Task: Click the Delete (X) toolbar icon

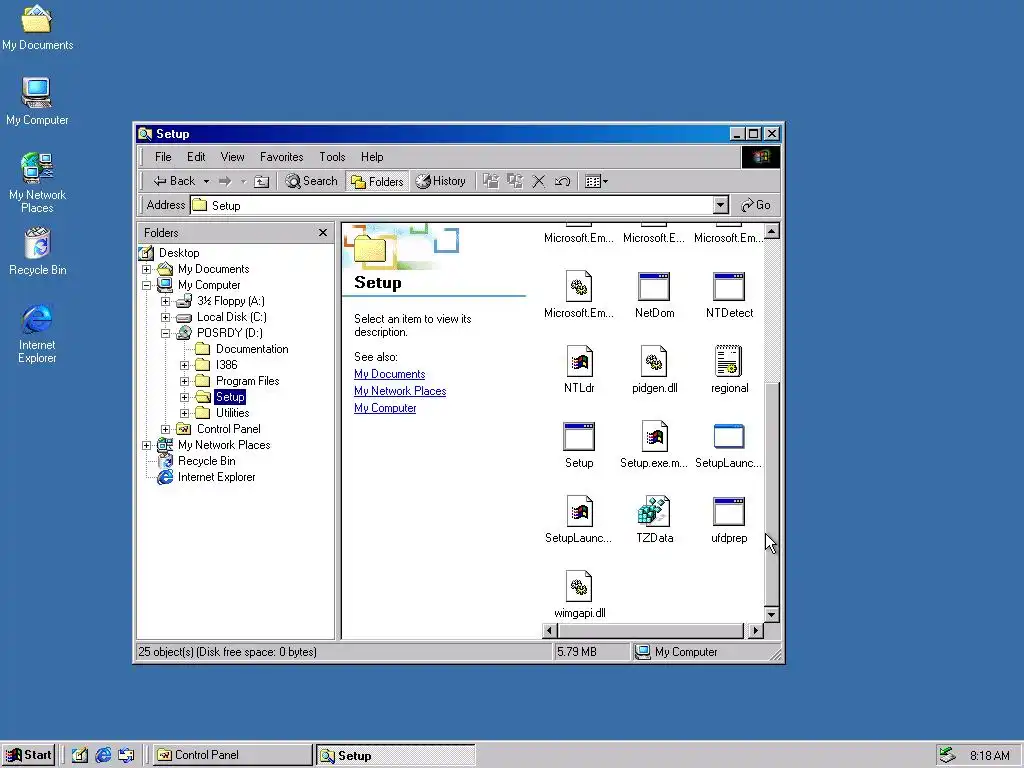Action: pos(539,182)
